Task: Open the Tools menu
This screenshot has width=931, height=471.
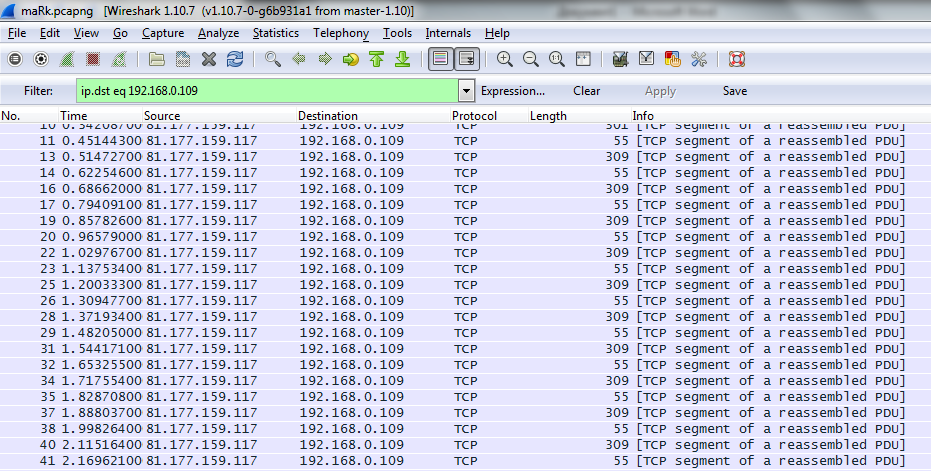Action: point(397,33)
